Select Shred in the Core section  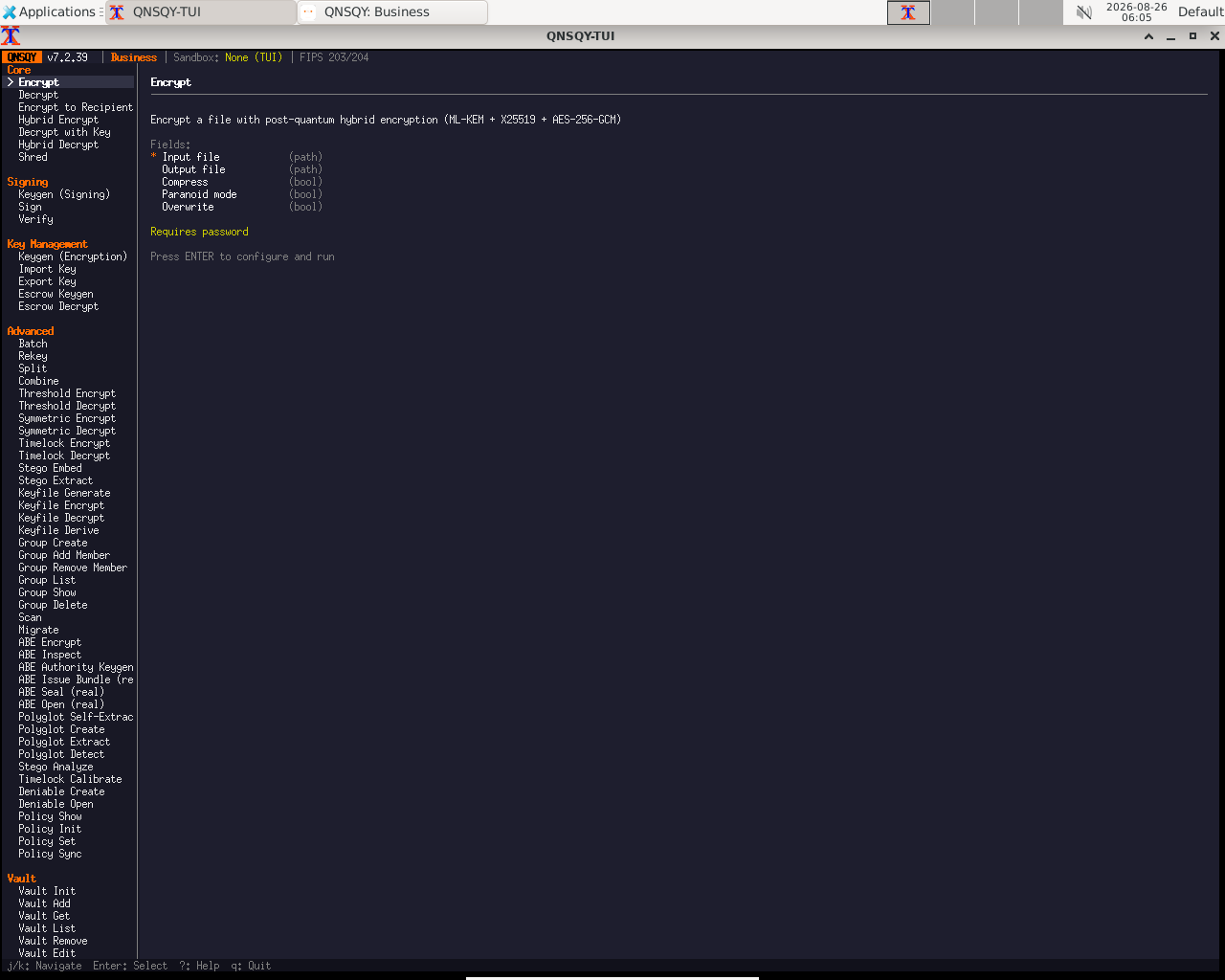coord(33,157)
